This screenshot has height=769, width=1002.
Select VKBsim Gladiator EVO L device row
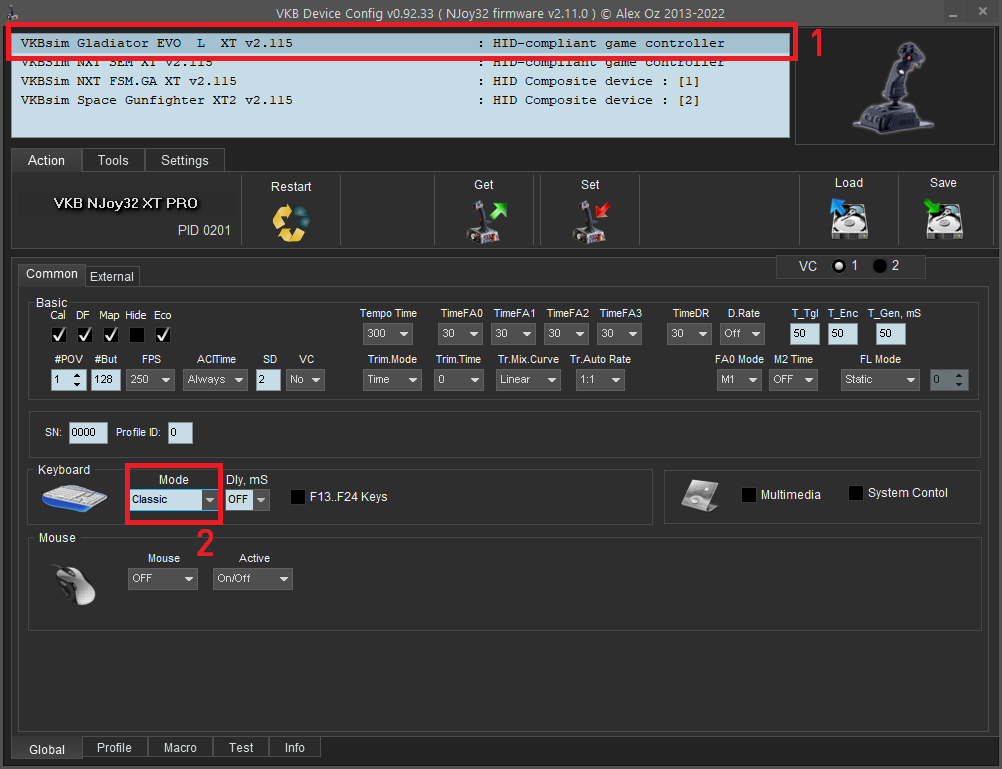point(401,43)
